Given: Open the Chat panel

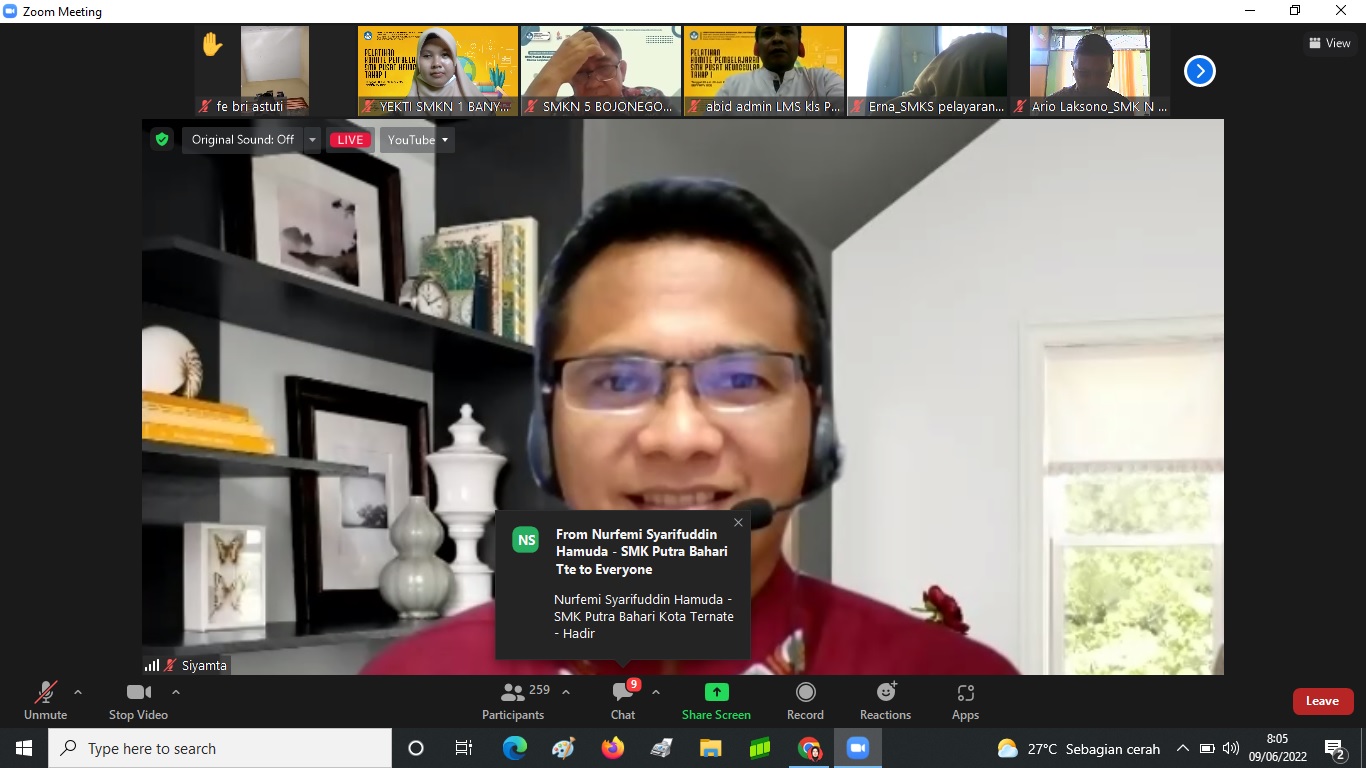Looking at the screenshot, I should 623,700.
